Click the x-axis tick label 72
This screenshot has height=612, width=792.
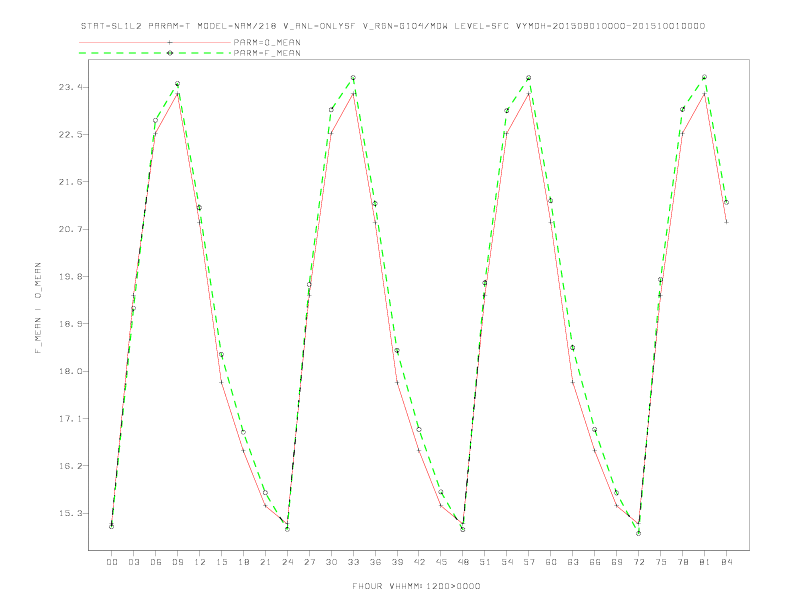coord(638,562)
